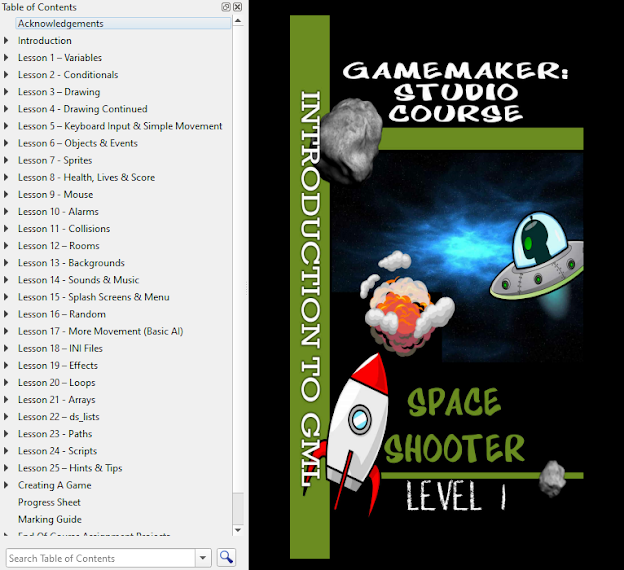This screenshot has height=570, width=624.
Task: Expand Lesson 18 – INI Files
Action: click(6, 349)
